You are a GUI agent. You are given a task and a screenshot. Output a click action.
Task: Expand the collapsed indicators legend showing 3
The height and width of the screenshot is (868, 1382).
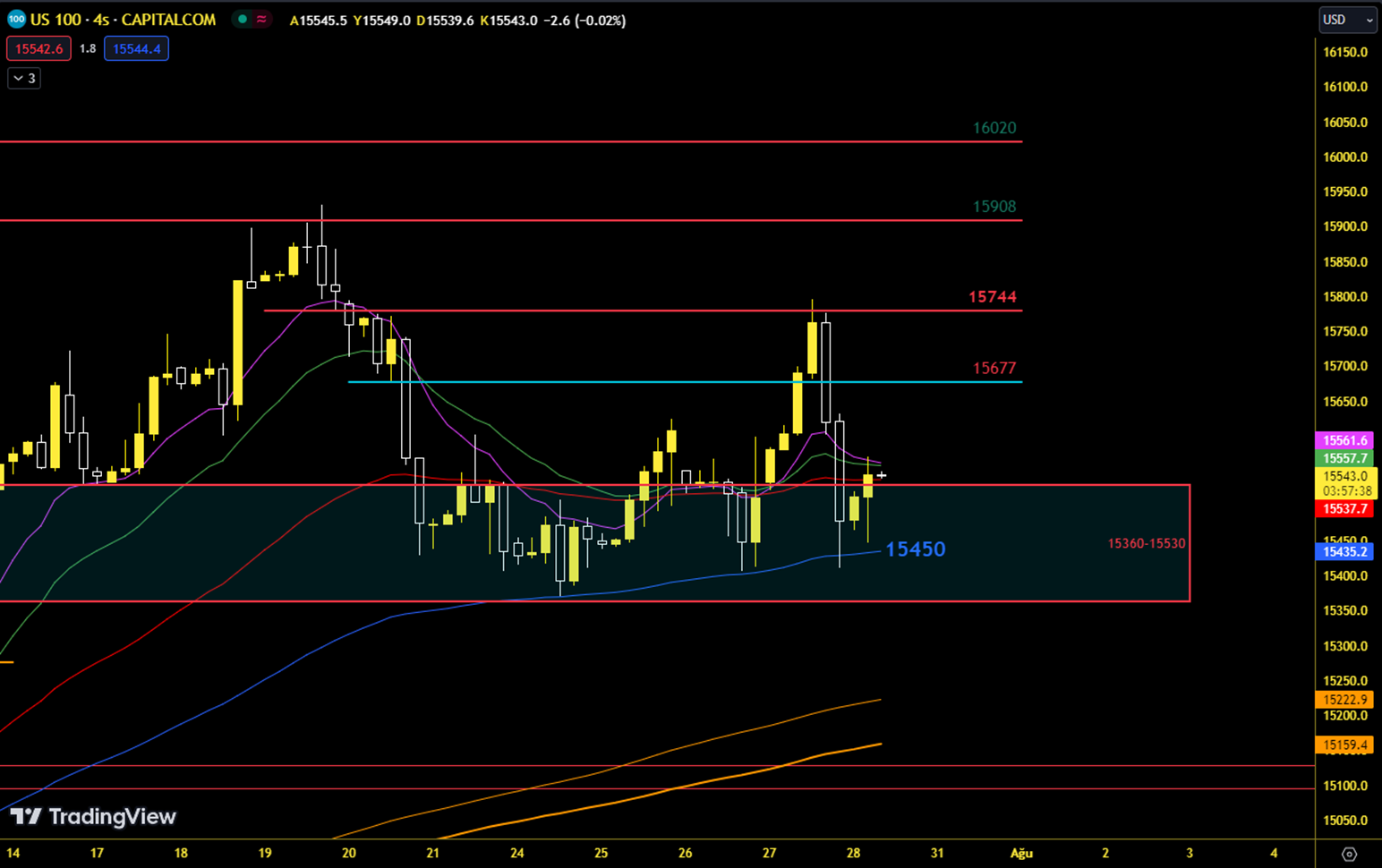point(24,79)
